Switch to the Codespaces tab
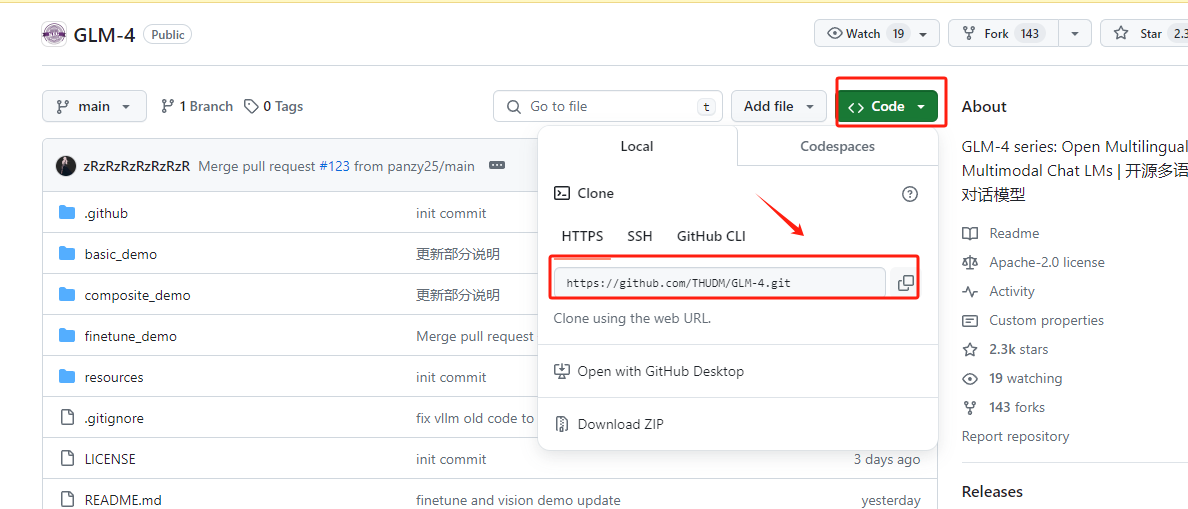 [x=837, y=146]
